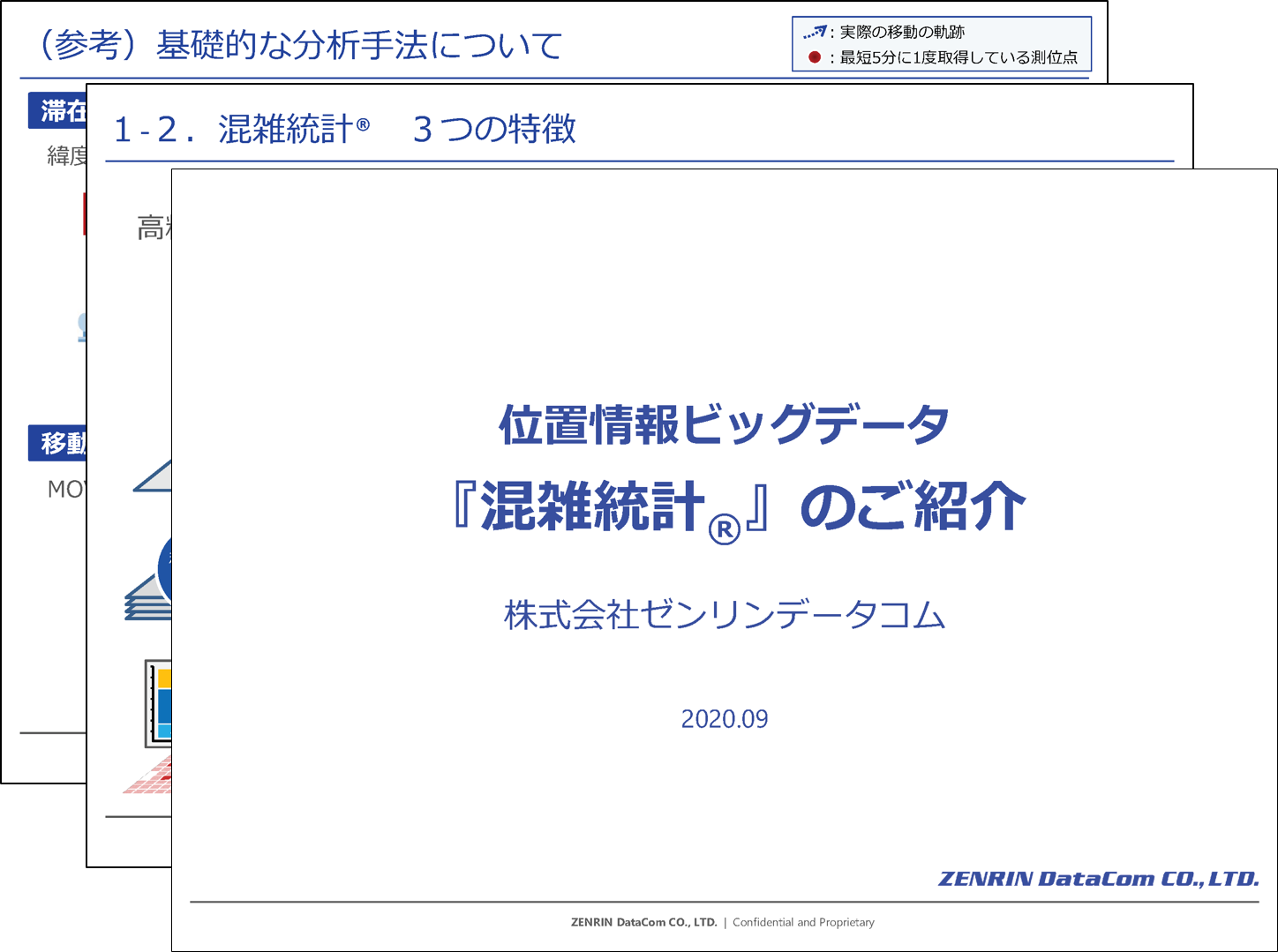Click the legend text 最短5分に1度取得している測位点
The image size is (1278, 952).
pos(958,57)
